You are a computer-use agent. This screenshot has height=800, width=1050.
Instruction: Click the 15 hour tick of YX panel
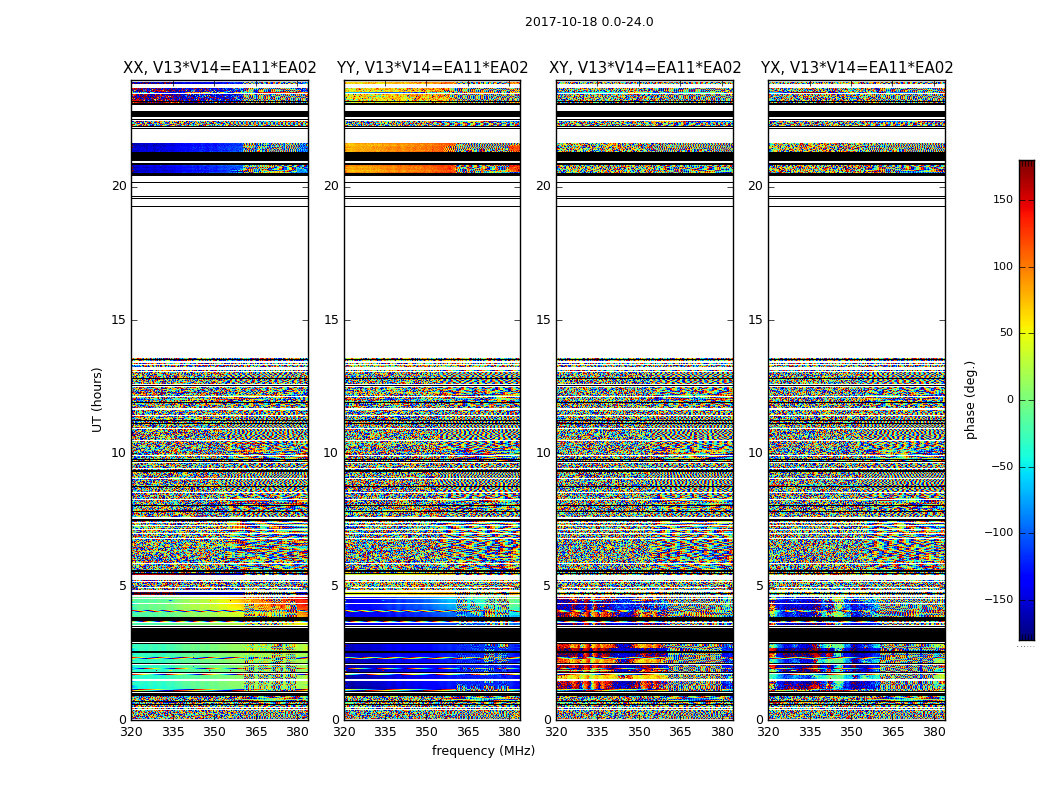click(755, 320)
